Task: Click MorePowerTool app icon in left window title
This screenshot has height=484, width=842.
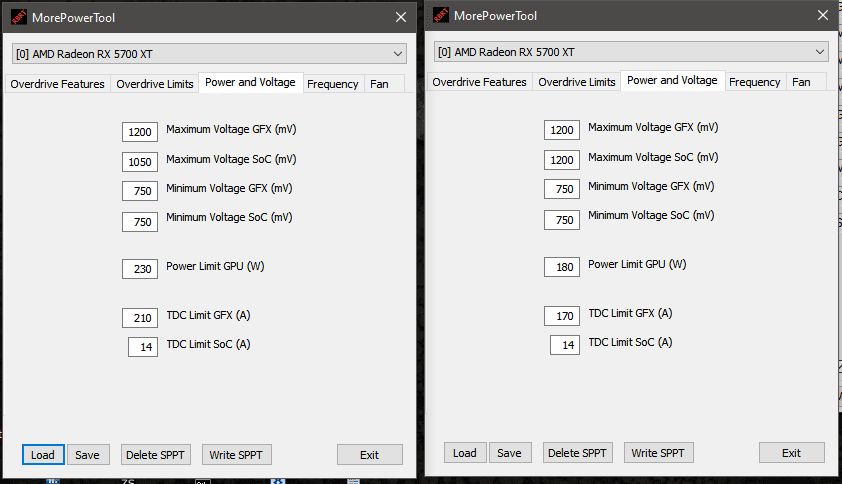Action: 19,17
